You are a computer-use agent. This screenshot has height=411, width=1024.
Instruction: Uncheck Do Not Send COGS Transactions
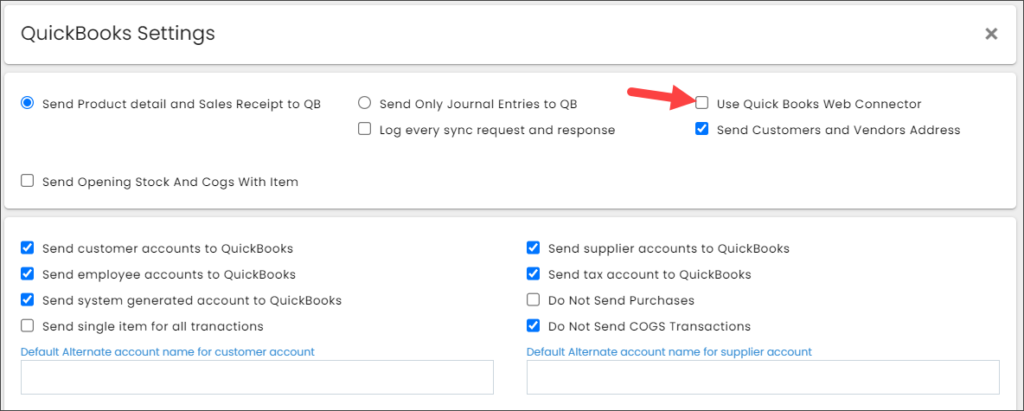(534, 326)
